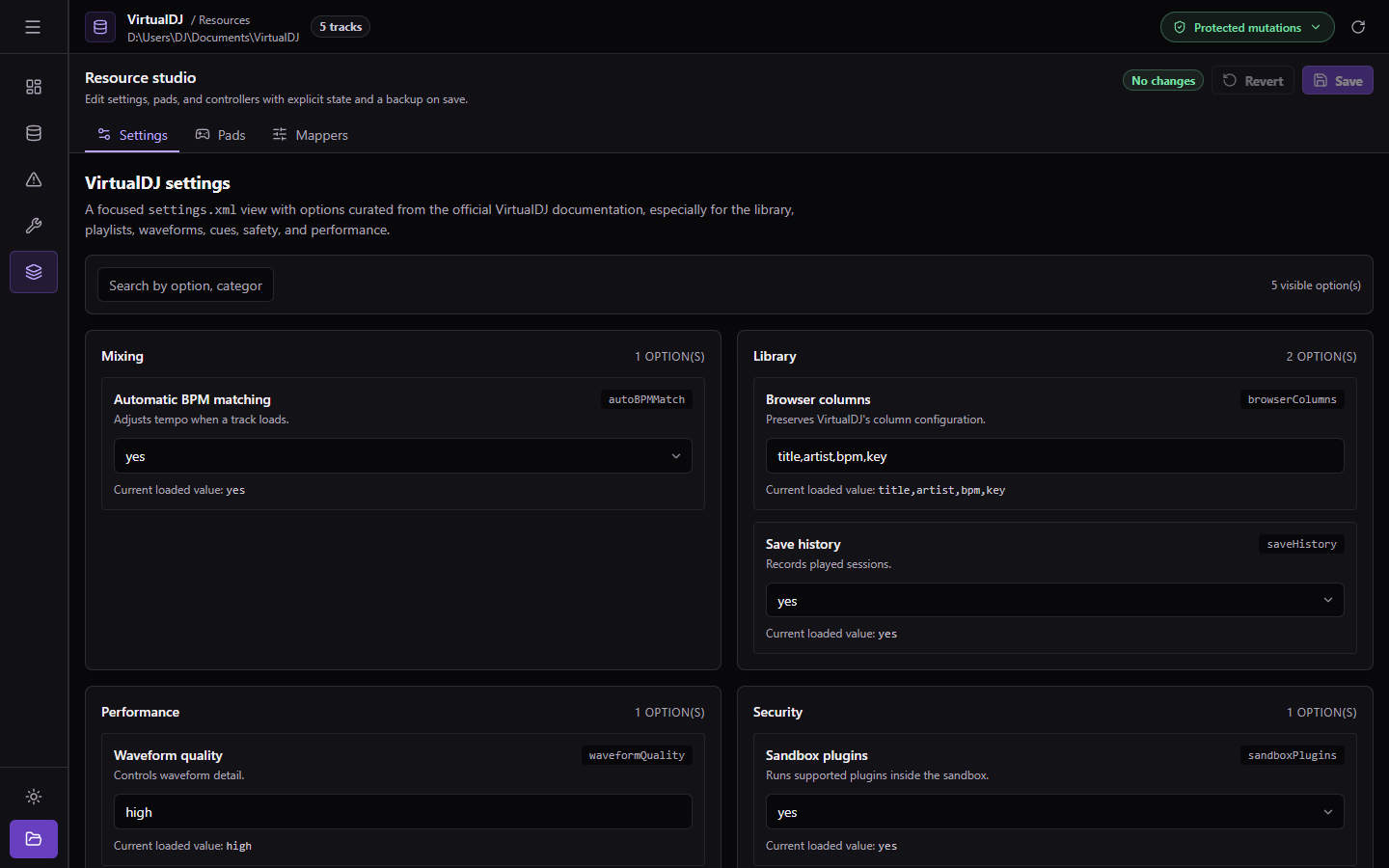The height and width of the screenshot is (868, 1389).
Task: Expand the Automatic BPM matching dropdown
Action: tap(403, 456)
